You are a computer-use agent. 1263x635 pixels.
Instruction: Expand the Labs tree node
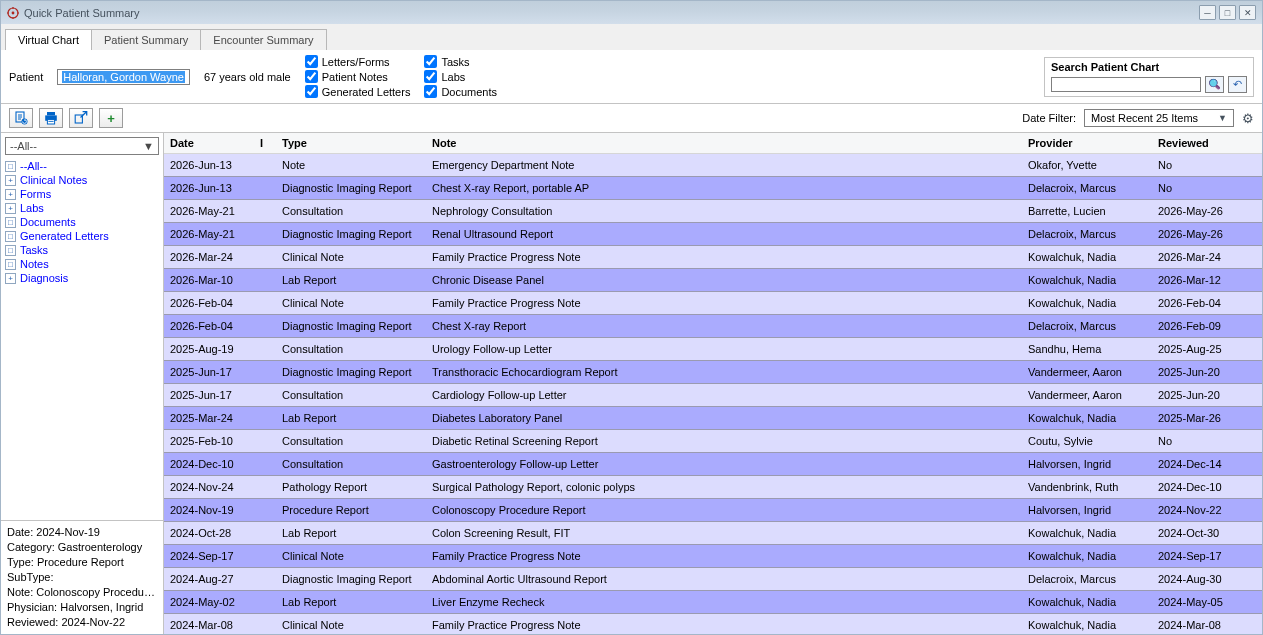click(10, 209)
